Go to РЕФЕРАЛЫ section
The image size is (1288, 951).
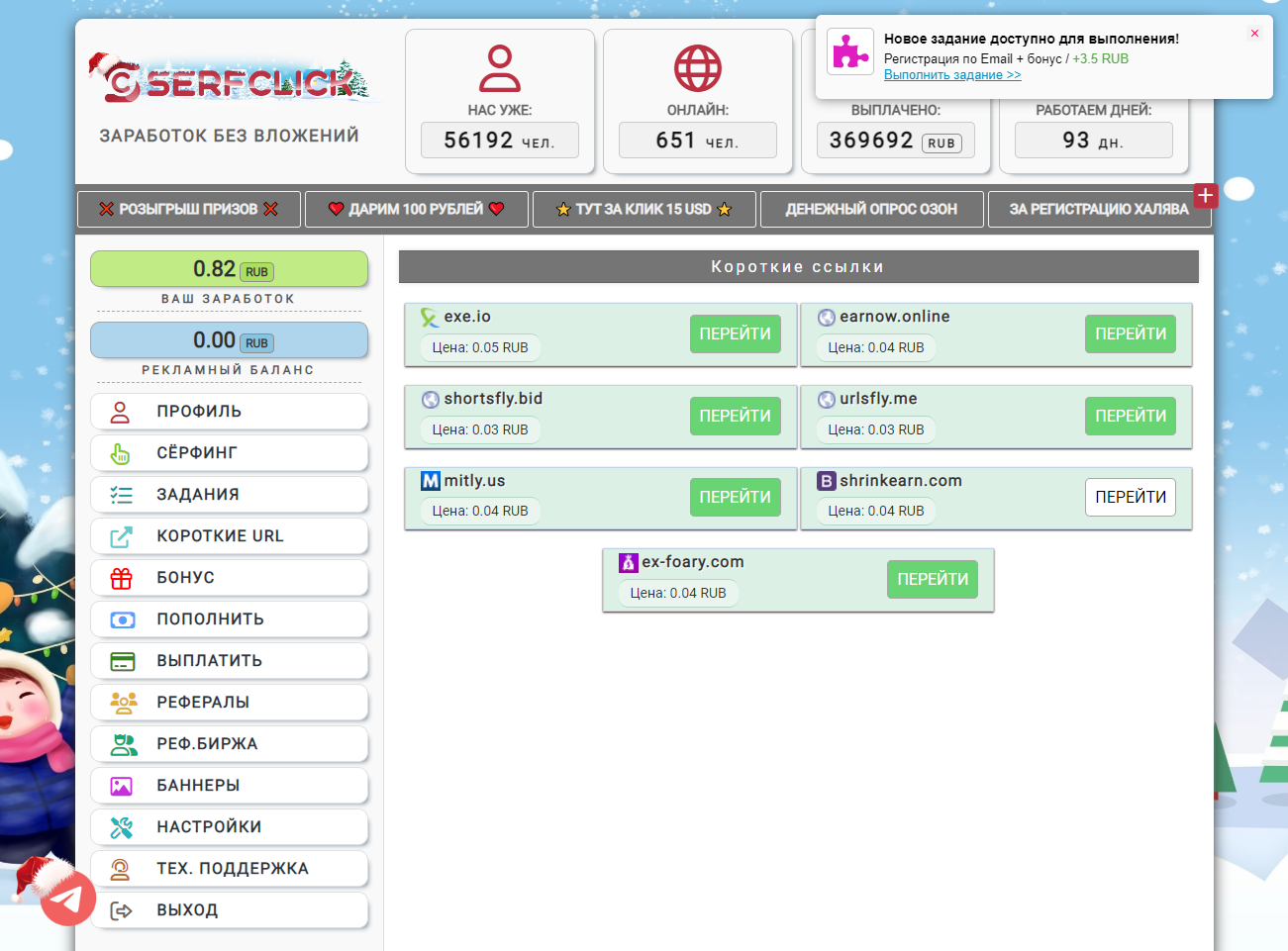click(229, 703)
